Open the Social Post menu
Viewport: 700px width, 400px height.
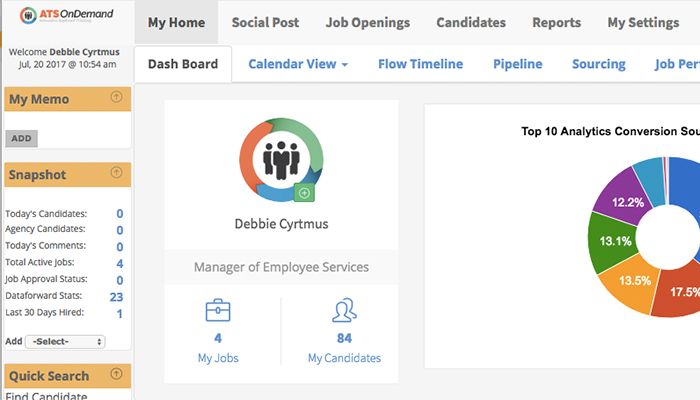point(265,22)
